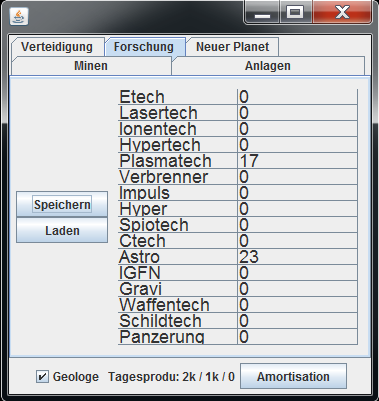
Task: Click the Etech level value cell
Action: 297,97
